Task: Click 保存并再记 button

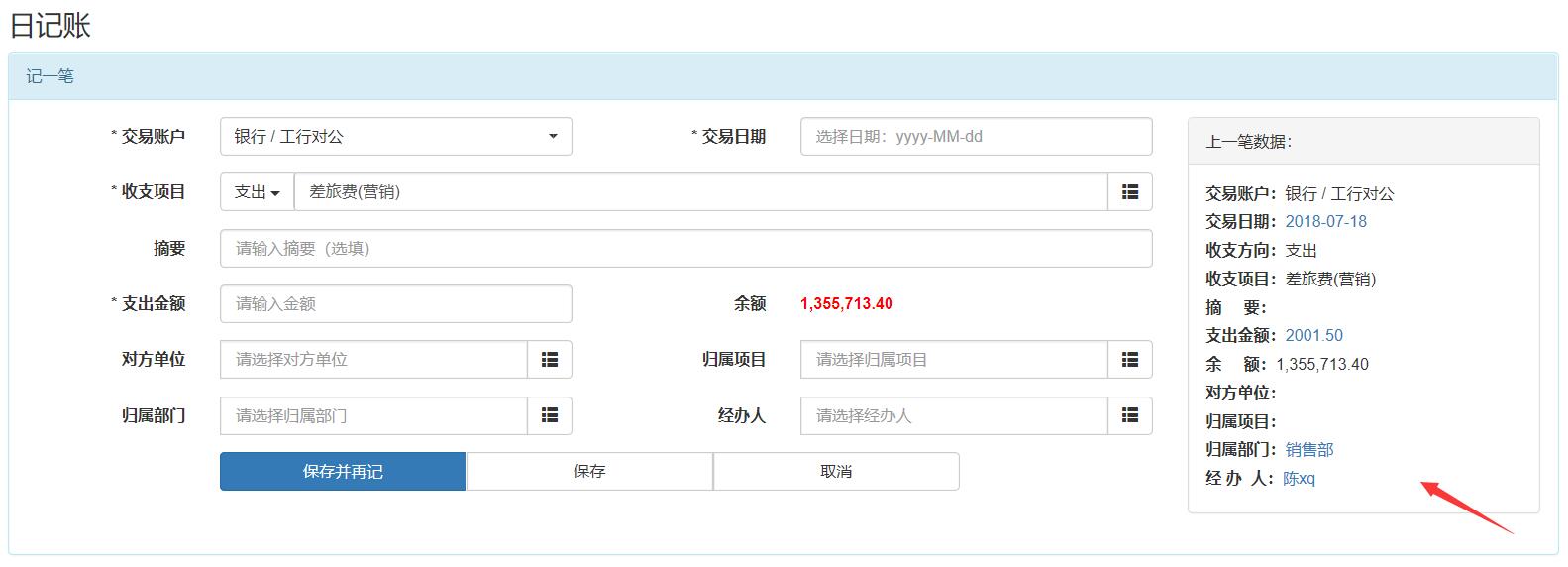Action: pos(343,472)
